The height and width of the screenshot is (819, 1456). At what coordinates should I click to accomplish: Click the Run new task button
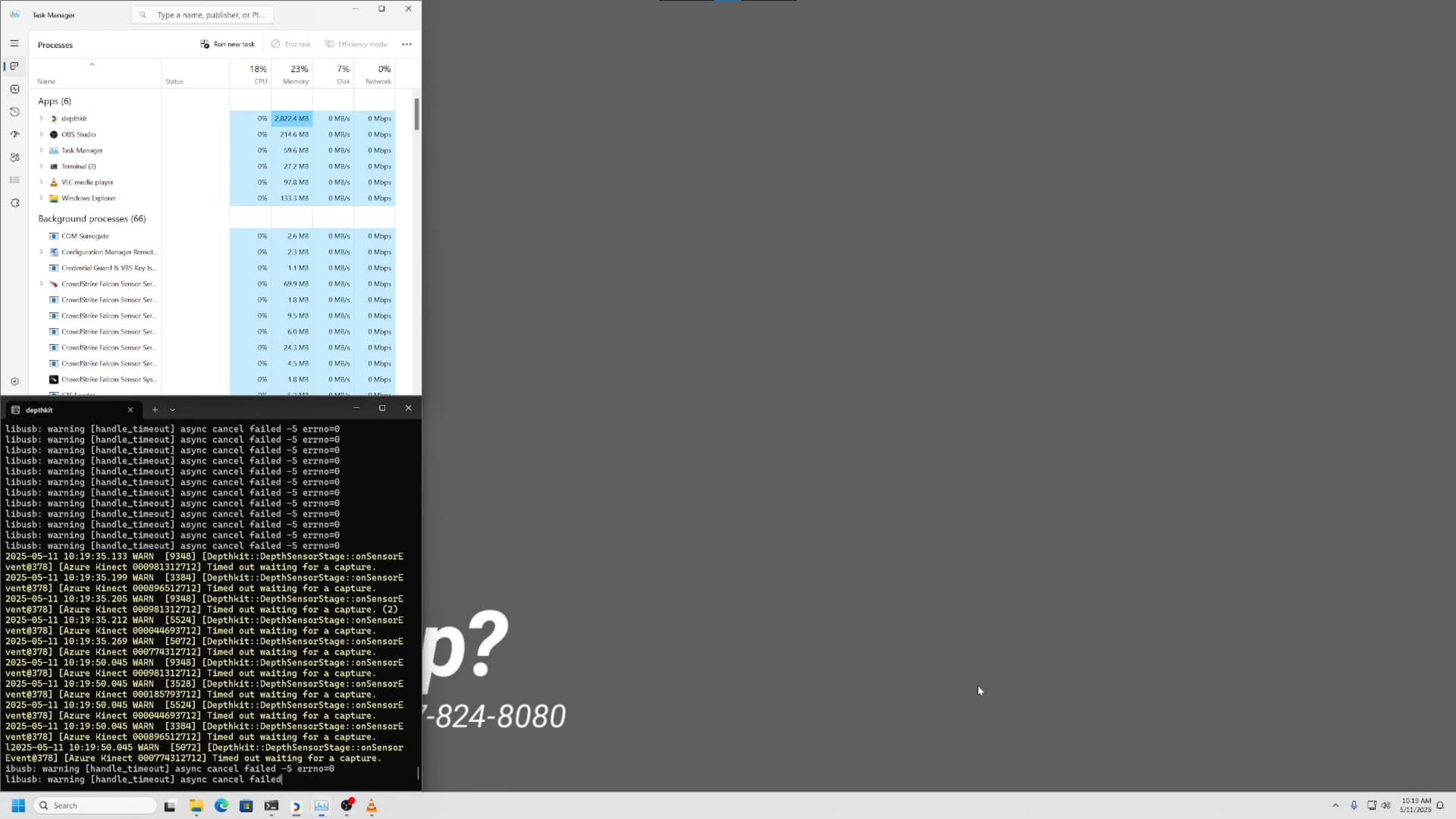click(227, 44)
